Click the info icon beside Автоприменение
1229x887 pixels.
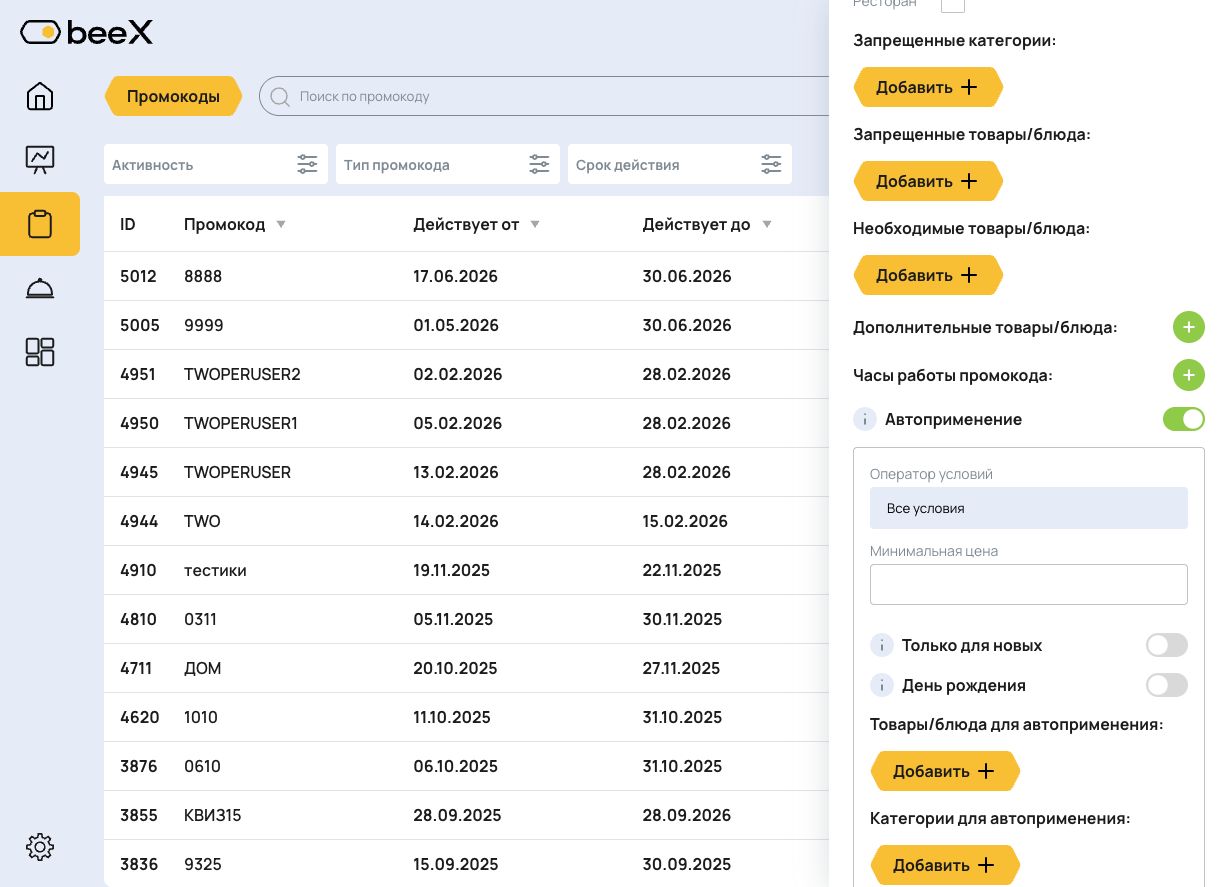[865, 419]
